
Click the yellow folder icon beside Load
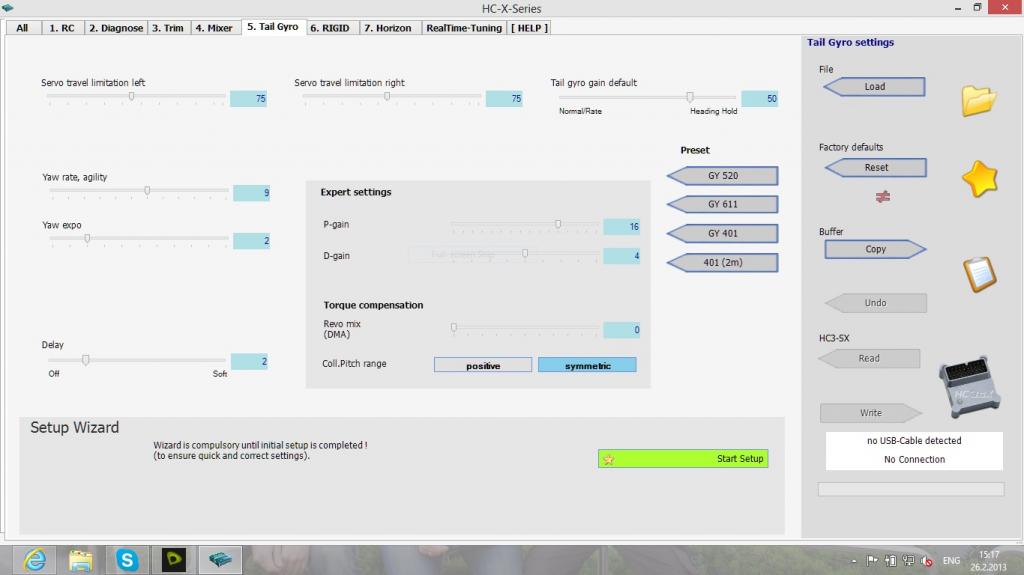click(979, 100)
